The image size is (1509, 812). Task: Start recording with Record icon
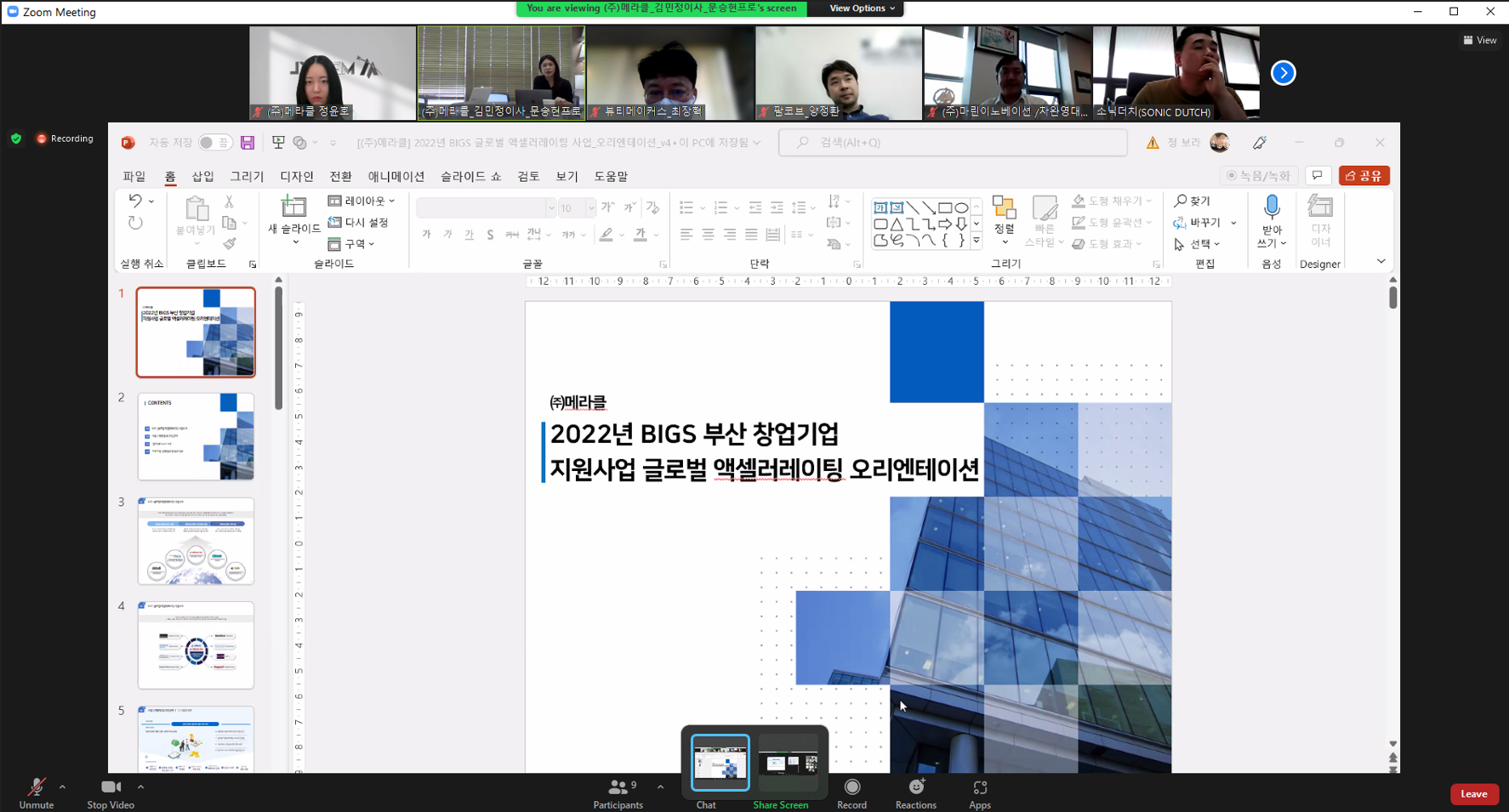[851, 787]
